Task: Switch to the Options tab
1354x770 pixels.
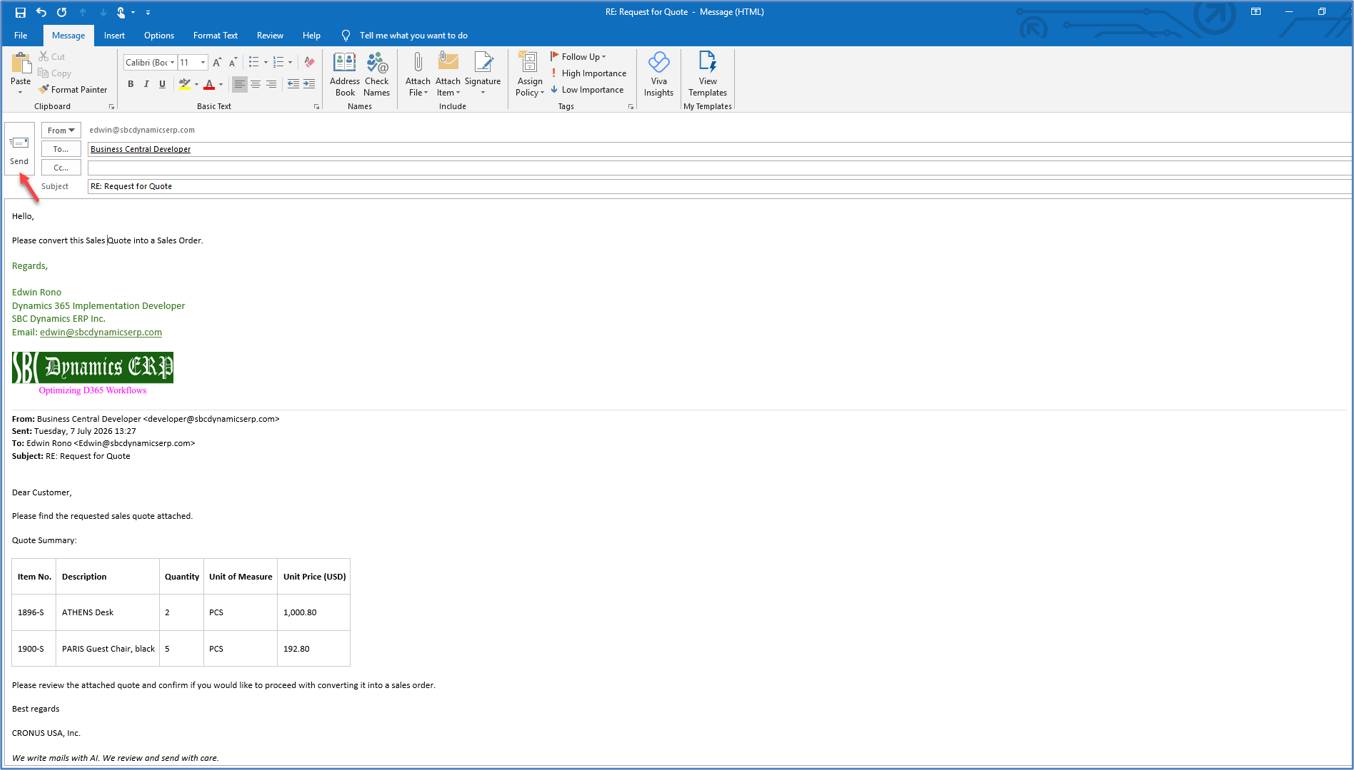Action: (159, 35)
